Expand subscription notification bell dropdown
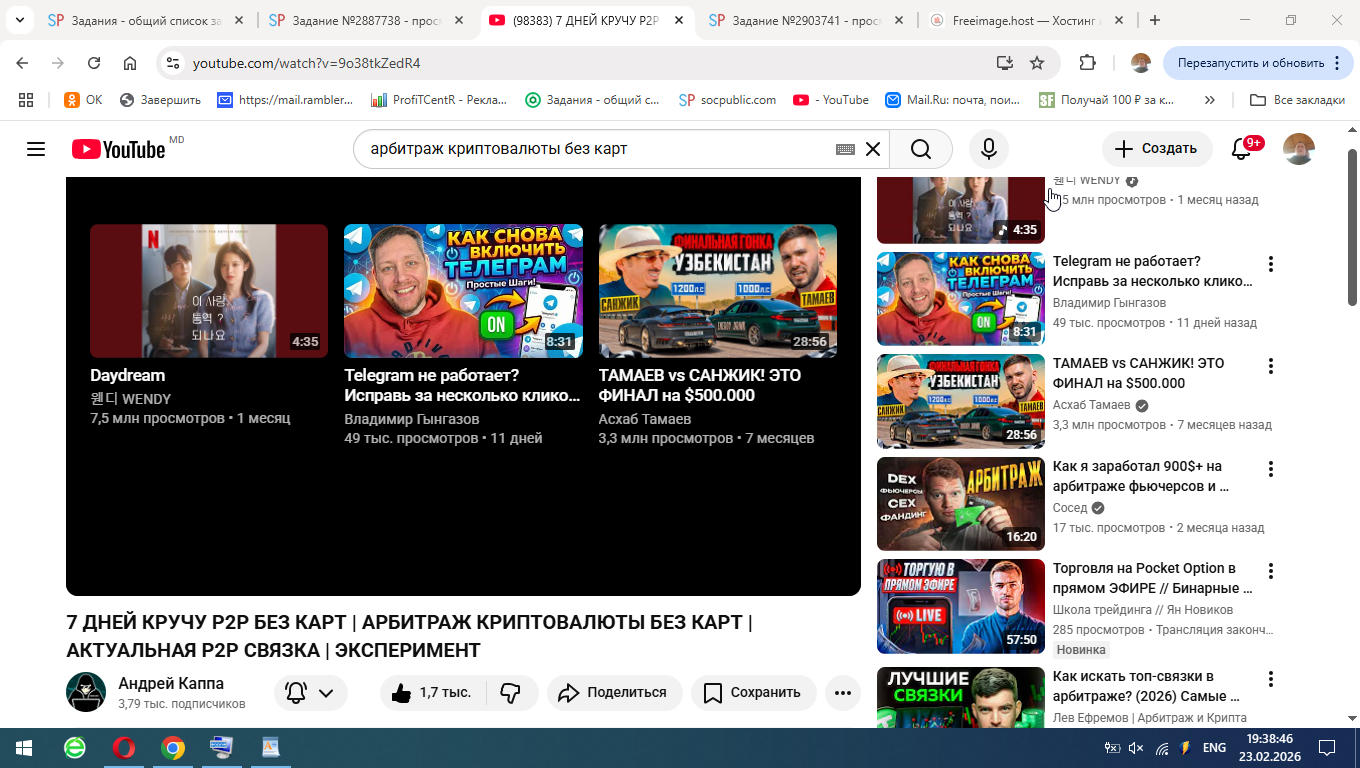The height and width of the screenshot is (768, 1360). click(311, 692)
